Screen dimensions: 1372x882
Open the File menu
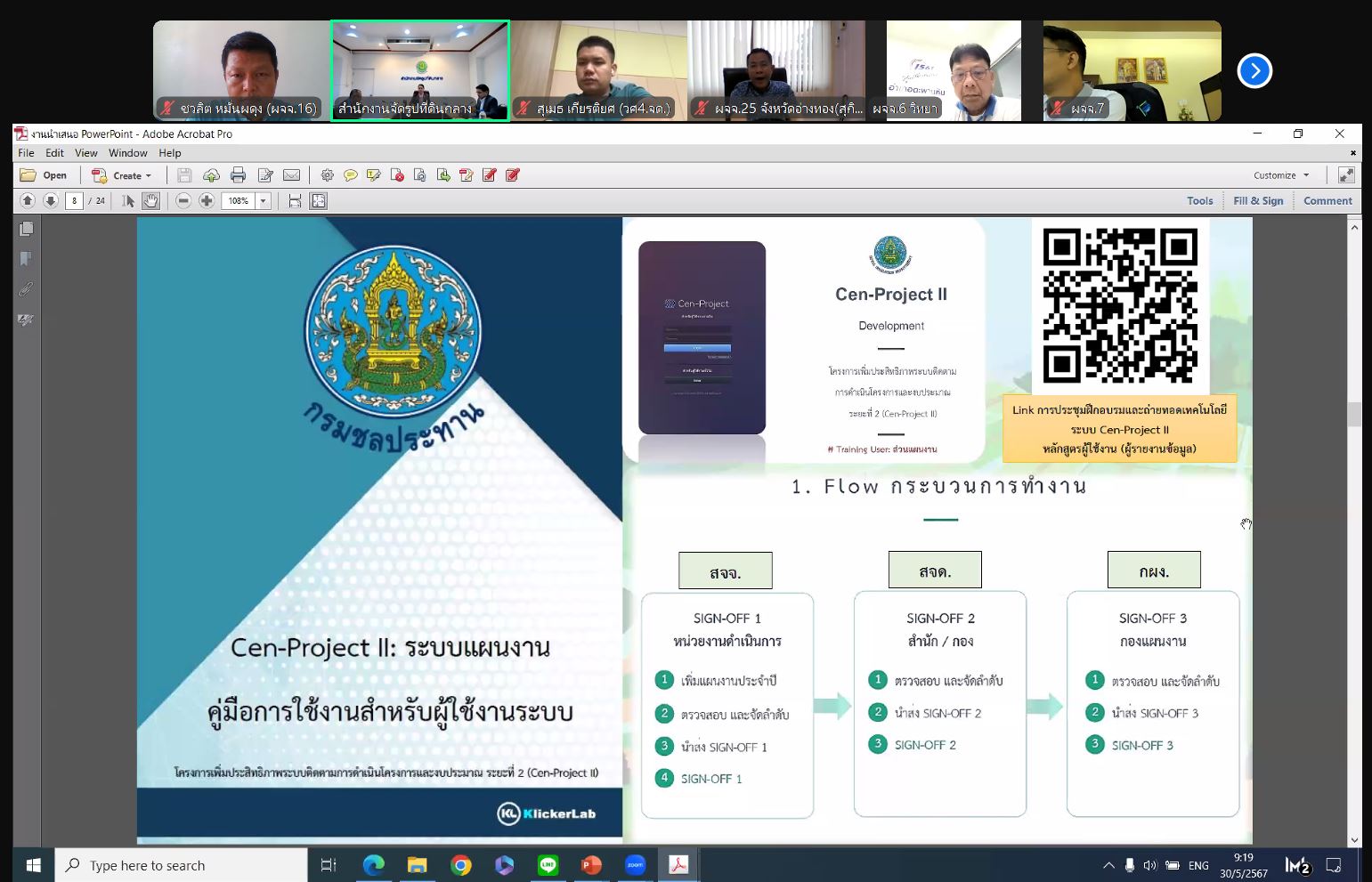click(27, 153)
